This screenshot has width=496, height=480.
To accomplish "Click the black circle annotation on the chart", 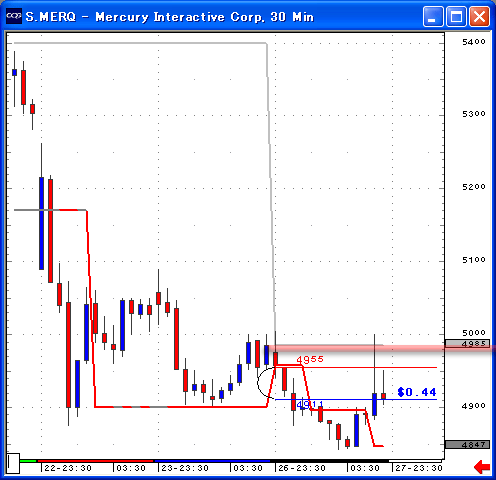I will tap(266, 383).
